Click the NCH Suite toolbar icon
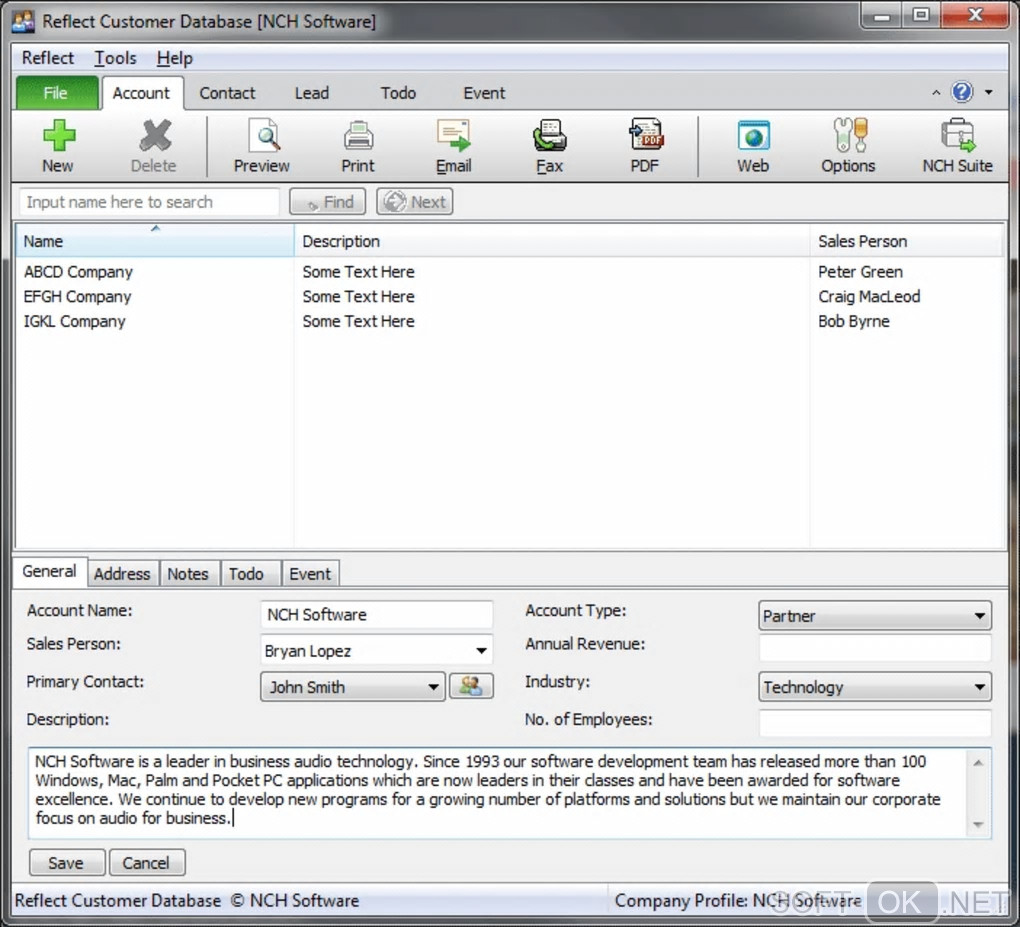The width and height of the screenshot is (1020, 927). pos(957,146)
